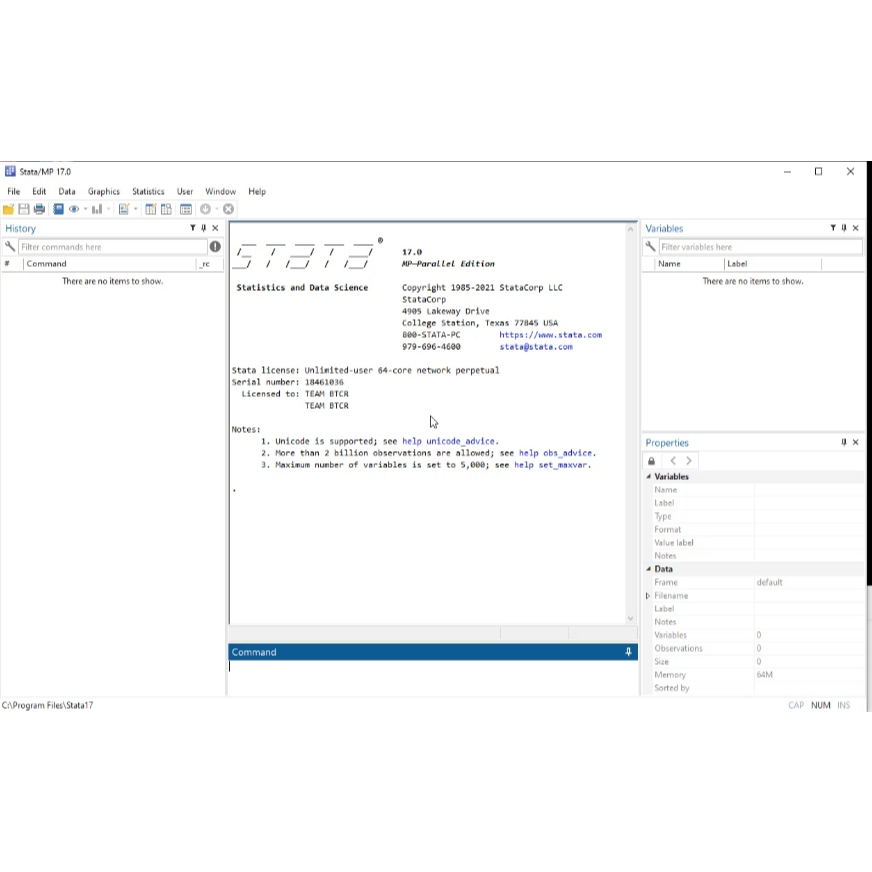Click the Save floppy disk icon
The height and width of the screenshot is (872, 872).
point(24,209)
